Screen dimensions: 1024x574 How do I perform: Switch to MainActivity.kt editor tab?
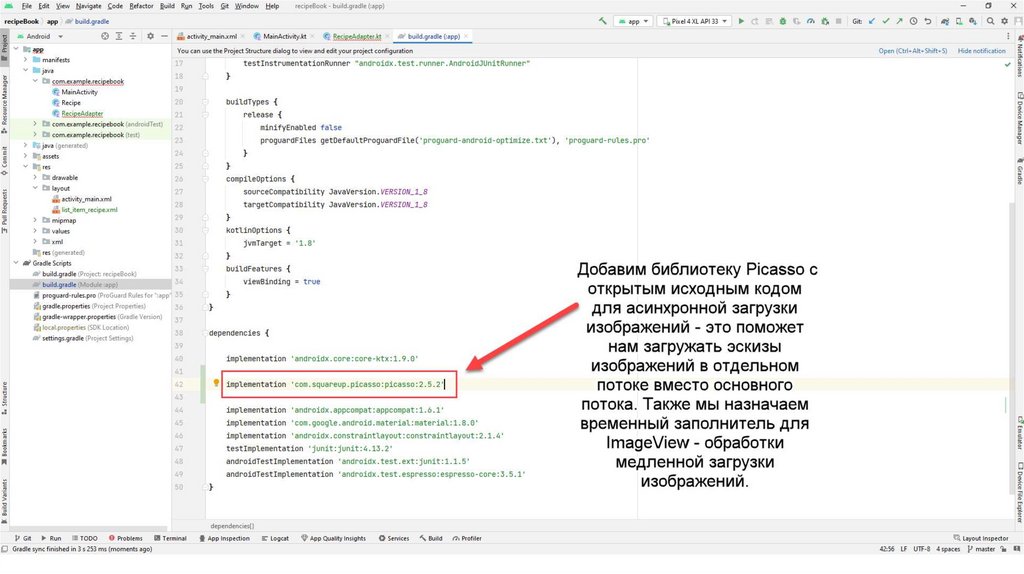[283, 36]
